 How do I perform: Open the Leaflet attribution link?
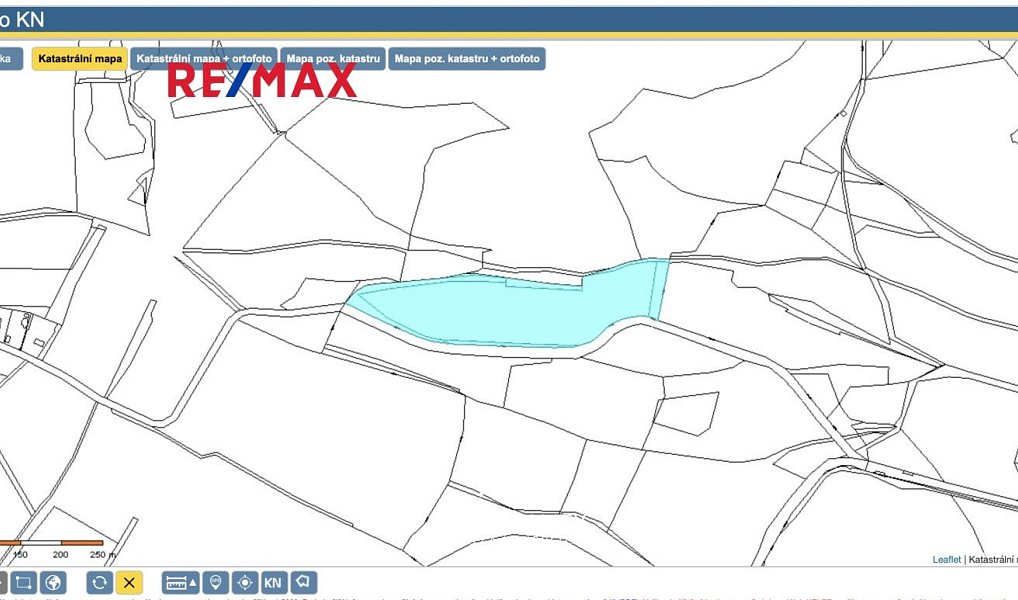click(947, 559)
